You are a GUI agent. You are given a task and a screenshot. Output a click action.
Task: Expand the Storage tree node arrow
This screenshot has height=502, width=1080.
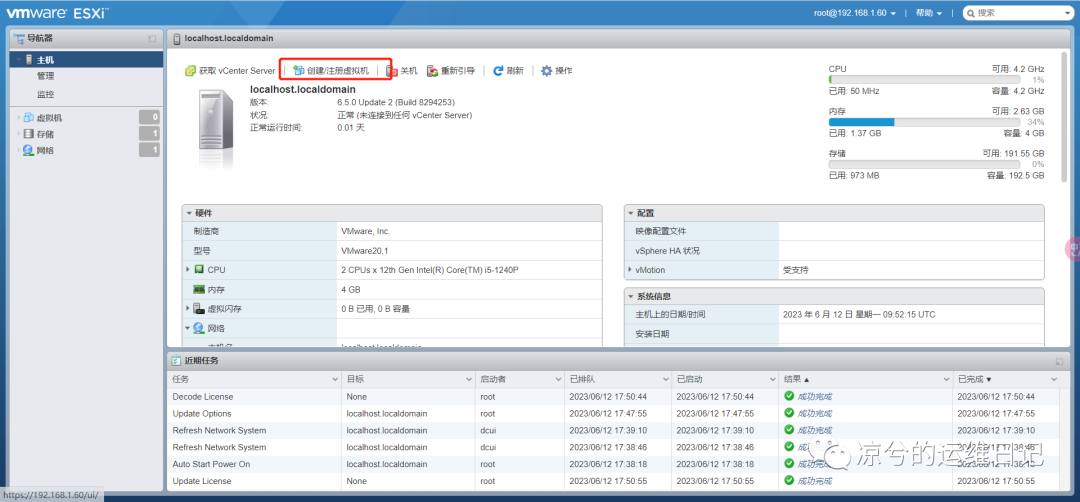[19, 134]
